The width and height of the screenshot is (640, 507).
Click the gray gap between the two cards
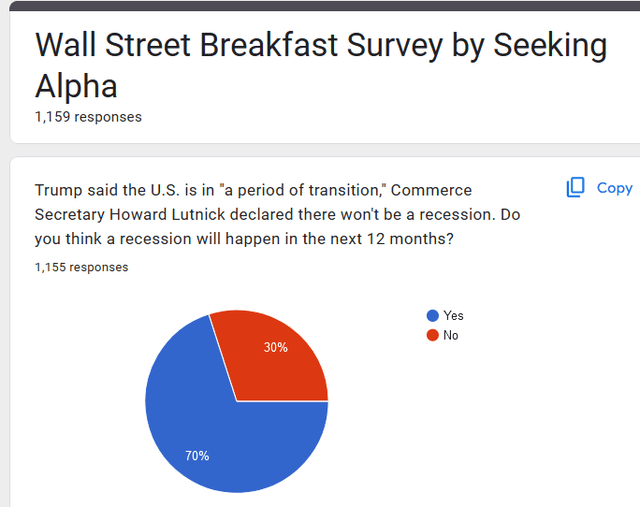(320, 150)
